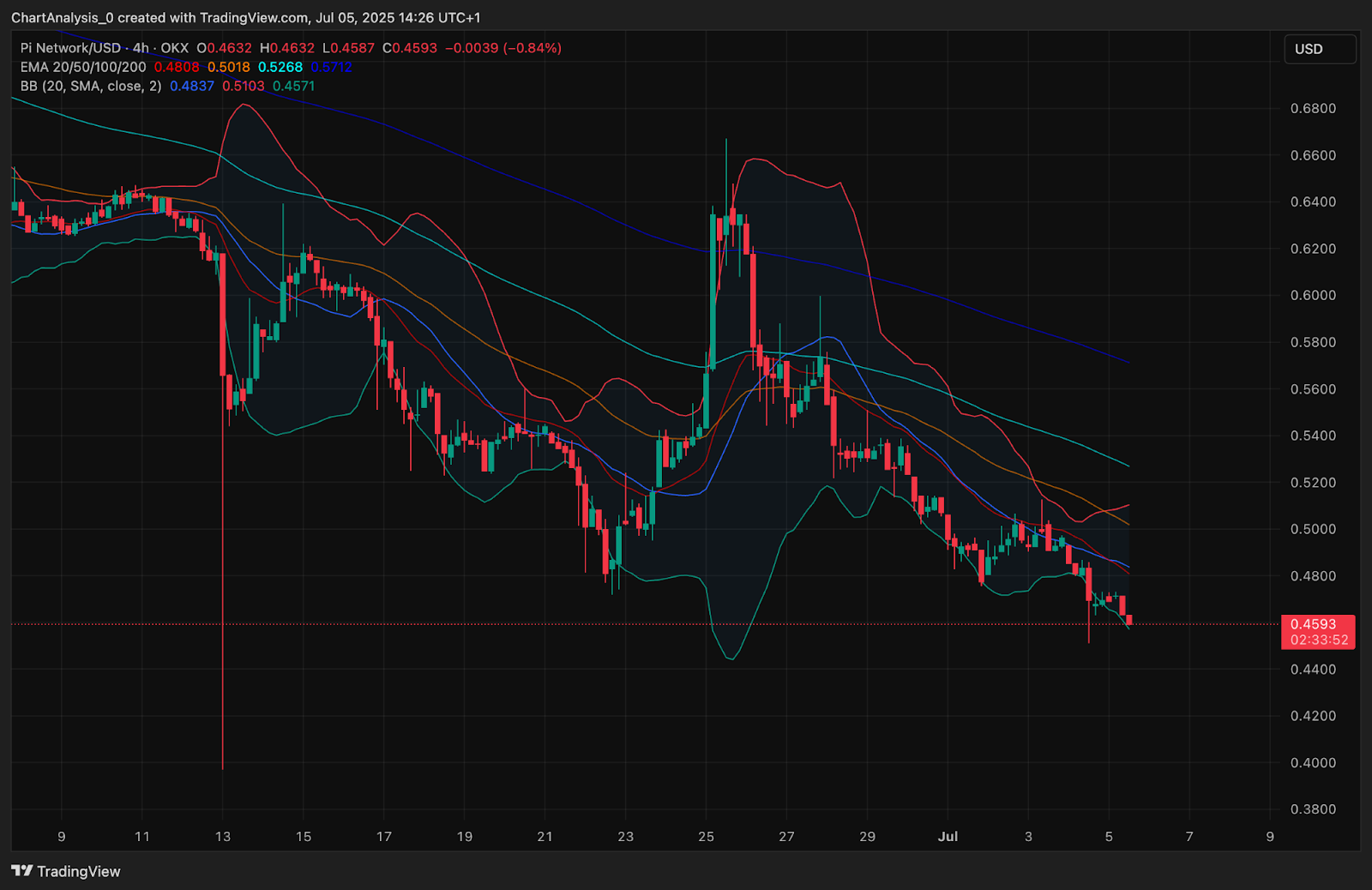
Task: Click the 0.5600 price axis label
Action: [1314, 388]
